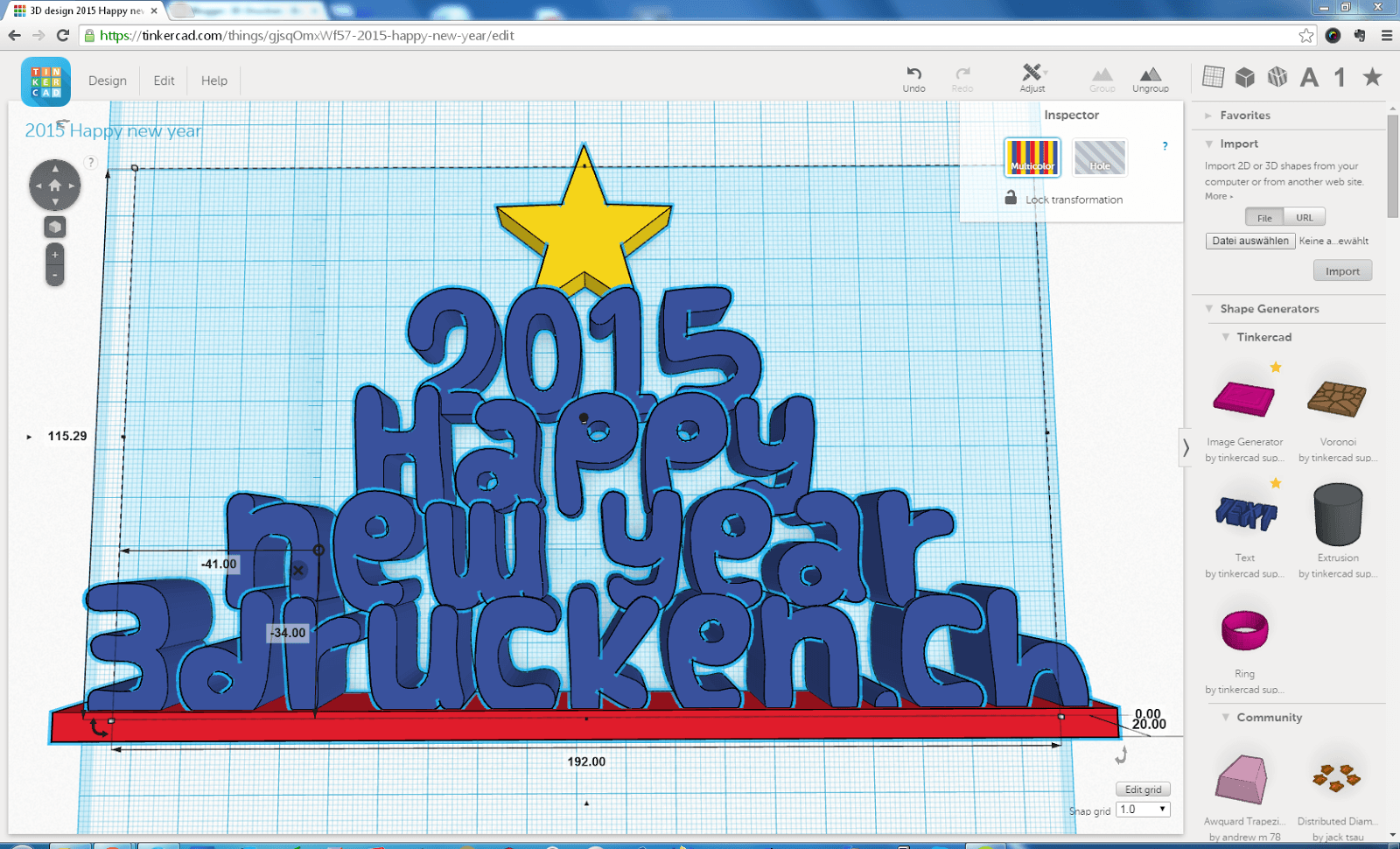Undo the last action
Image resolution: width=1400 pixels, height=849 pixels.
tap(914, 79)
